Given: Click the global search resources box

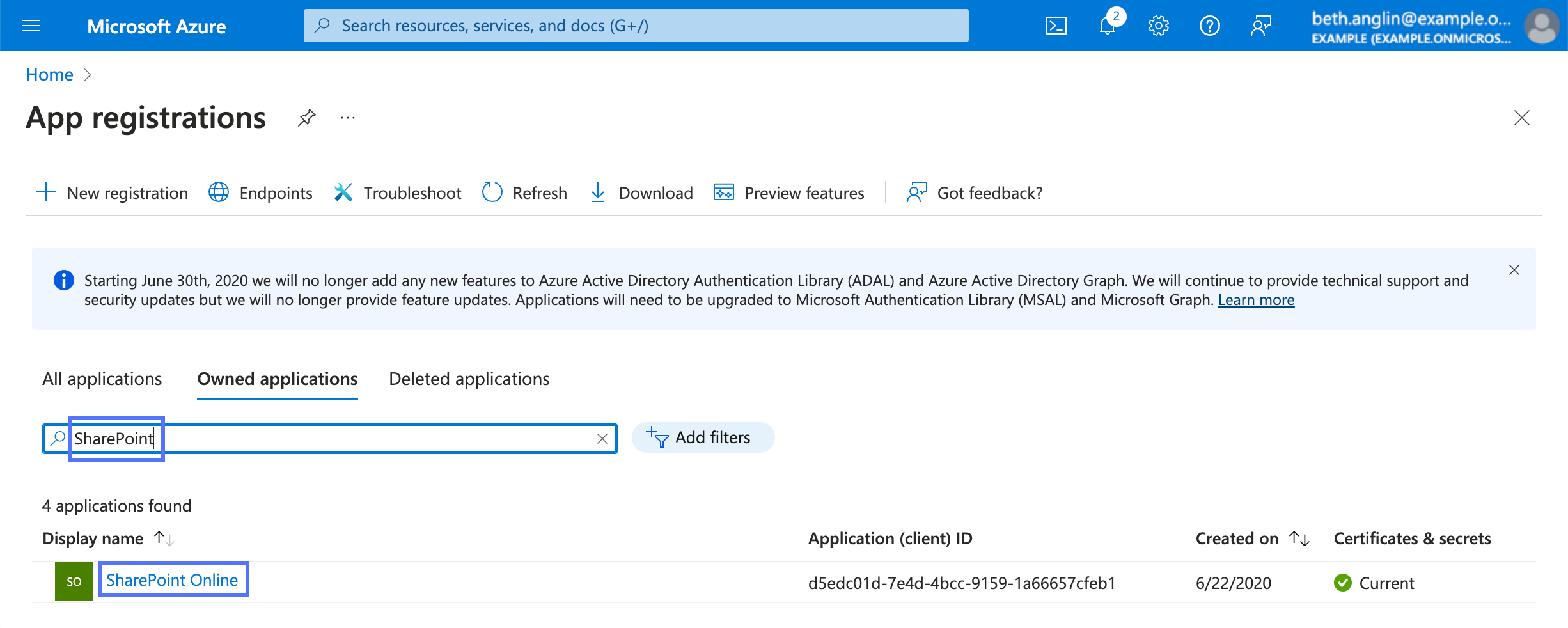Looking at the screenshot, I should [636, 26].
